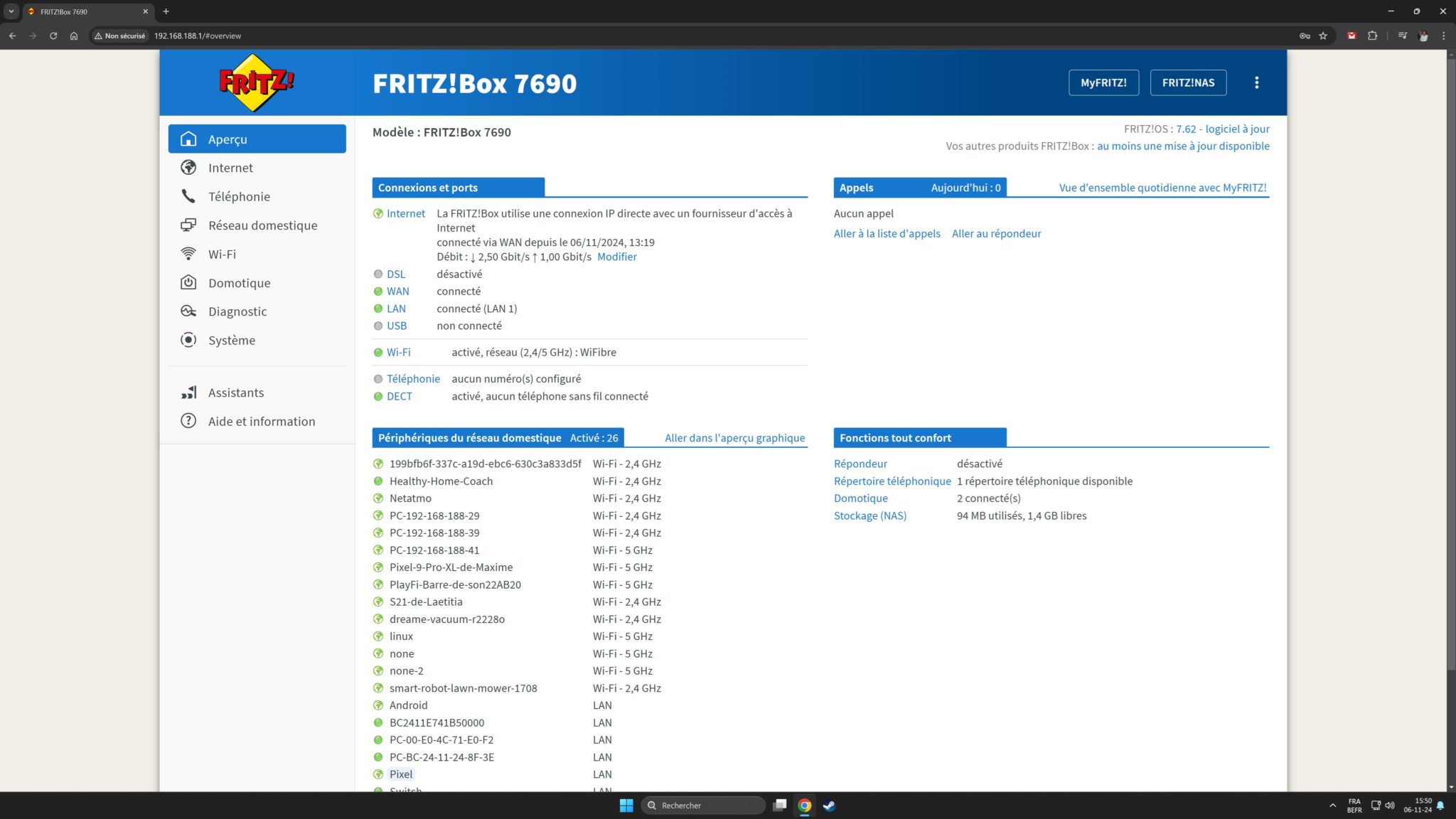Click the Réseau domestique monitors icon
This screenshot has width=1456, height=819.
point(188,225)
